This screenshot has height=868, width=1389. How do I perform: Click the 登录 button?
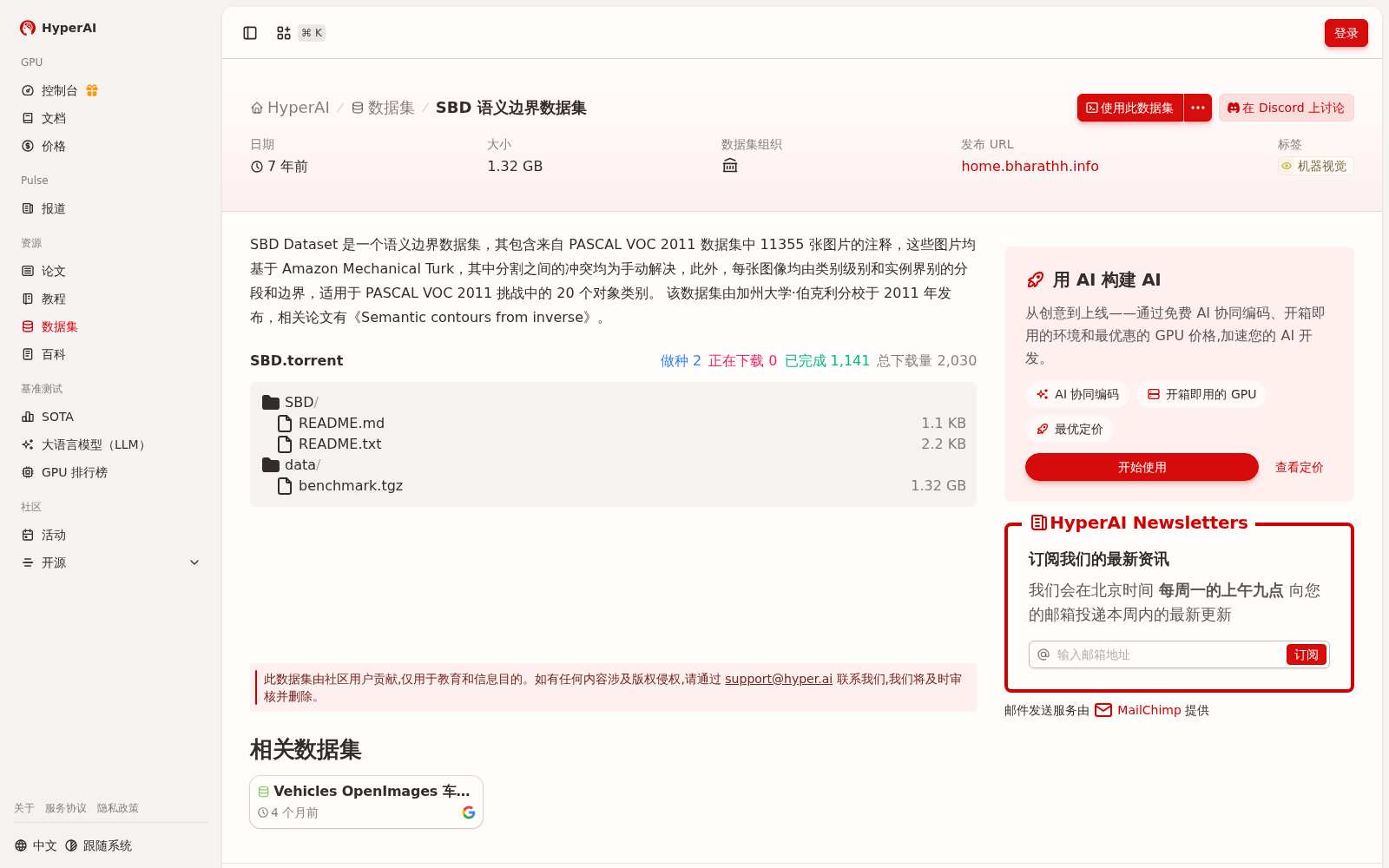coord(1346,33)
